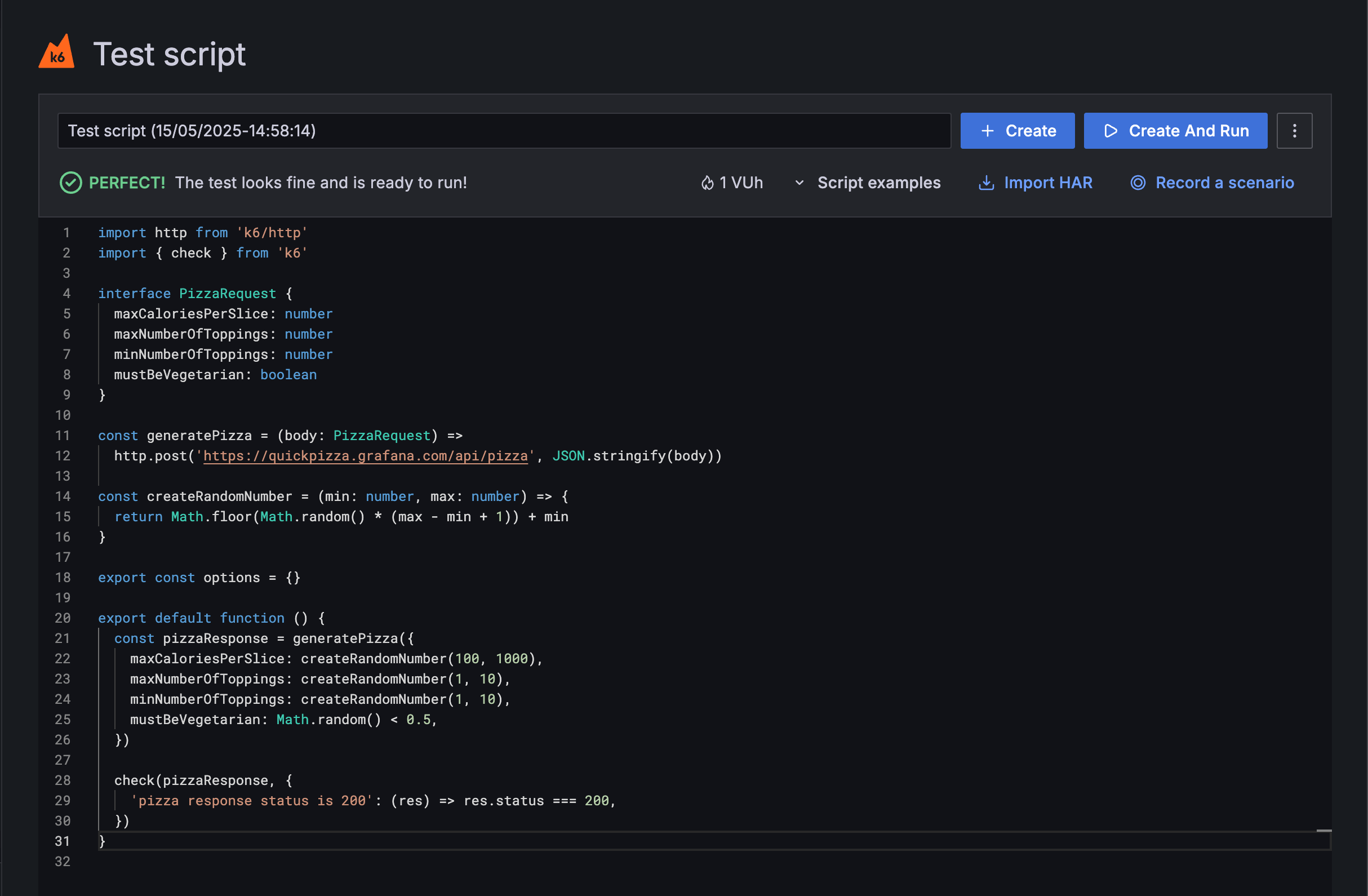Viewport: 1368px width, 896px height.
Task: Click the test script name field
Action: click(x=504, y=131)
